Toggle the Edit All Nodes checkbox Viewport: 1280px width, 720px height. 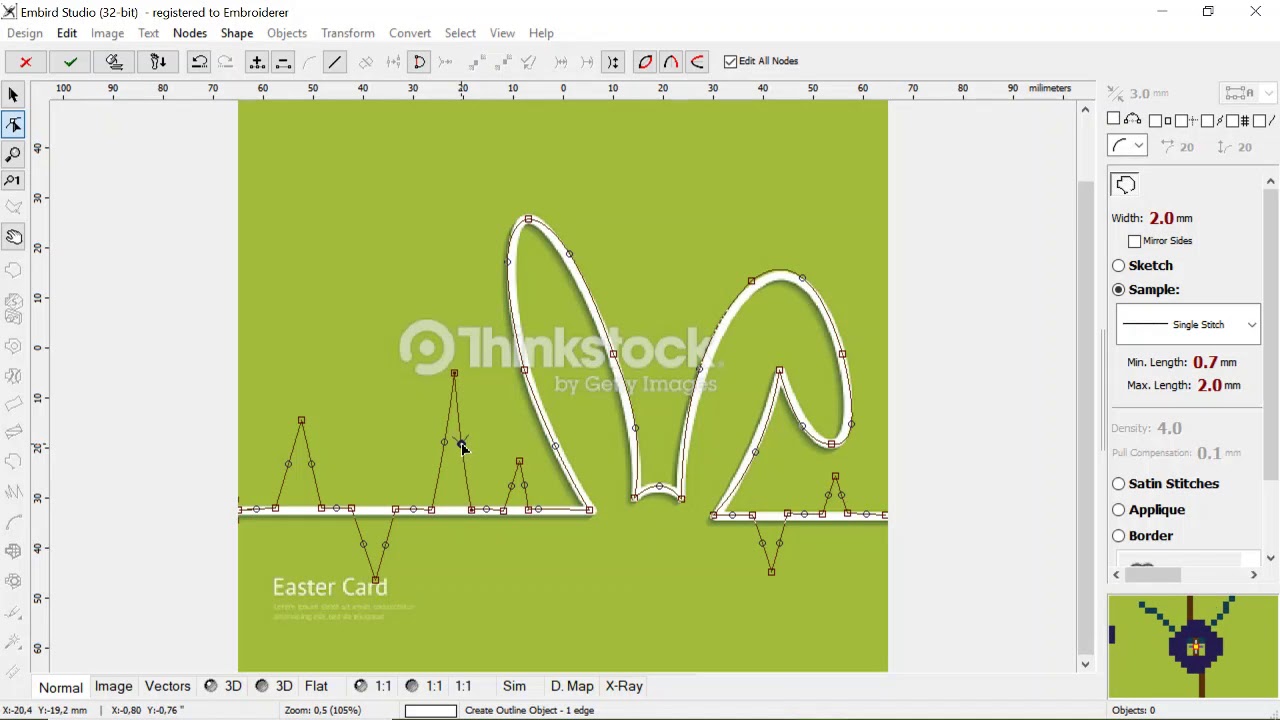point(730,61)
